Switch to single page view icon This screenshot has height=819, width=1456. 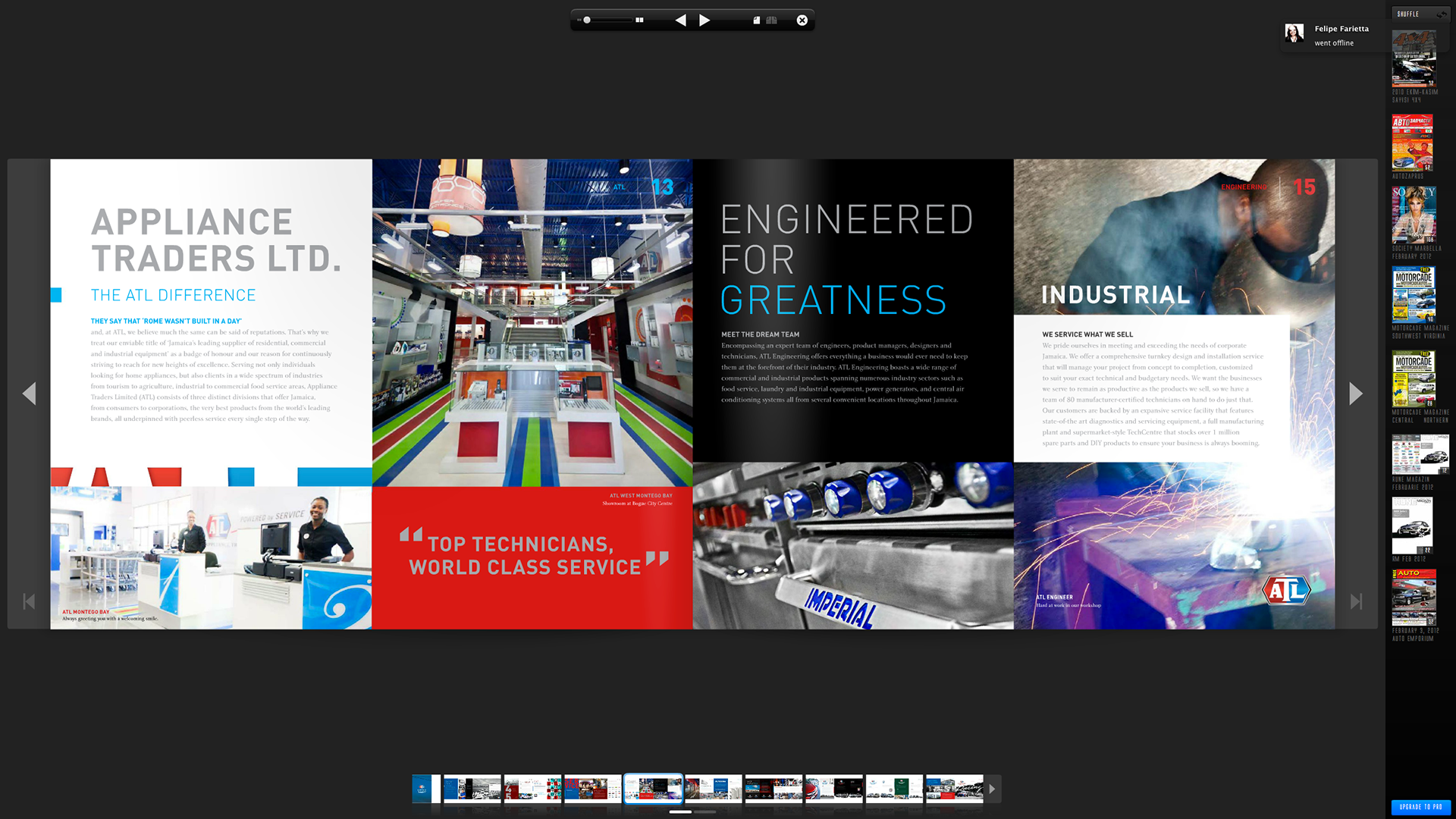(756, 20)
